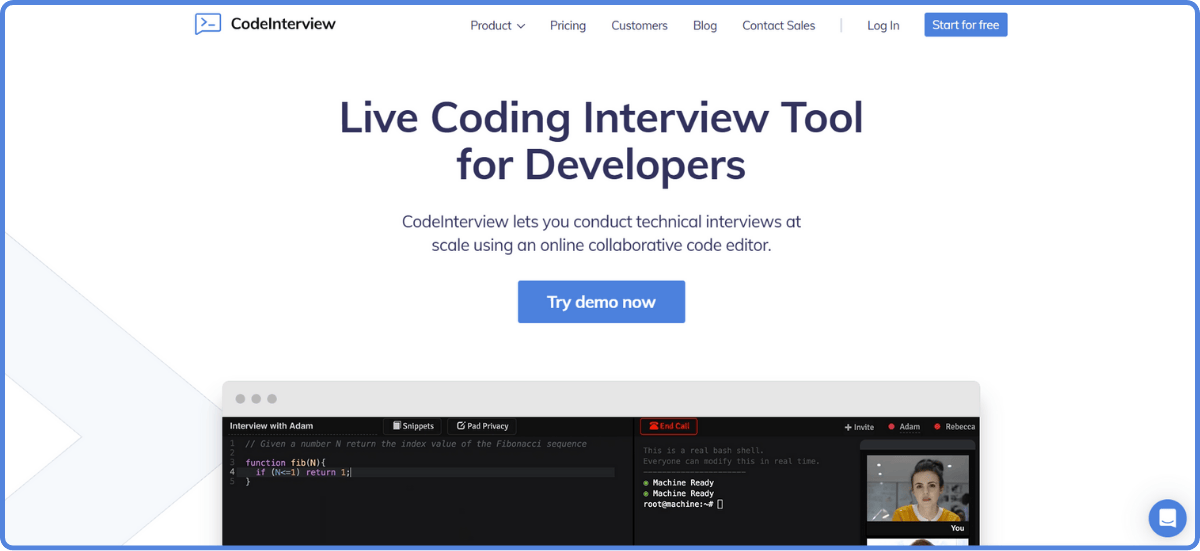
Task: Click the Log In link
Action: click(883, 26)
